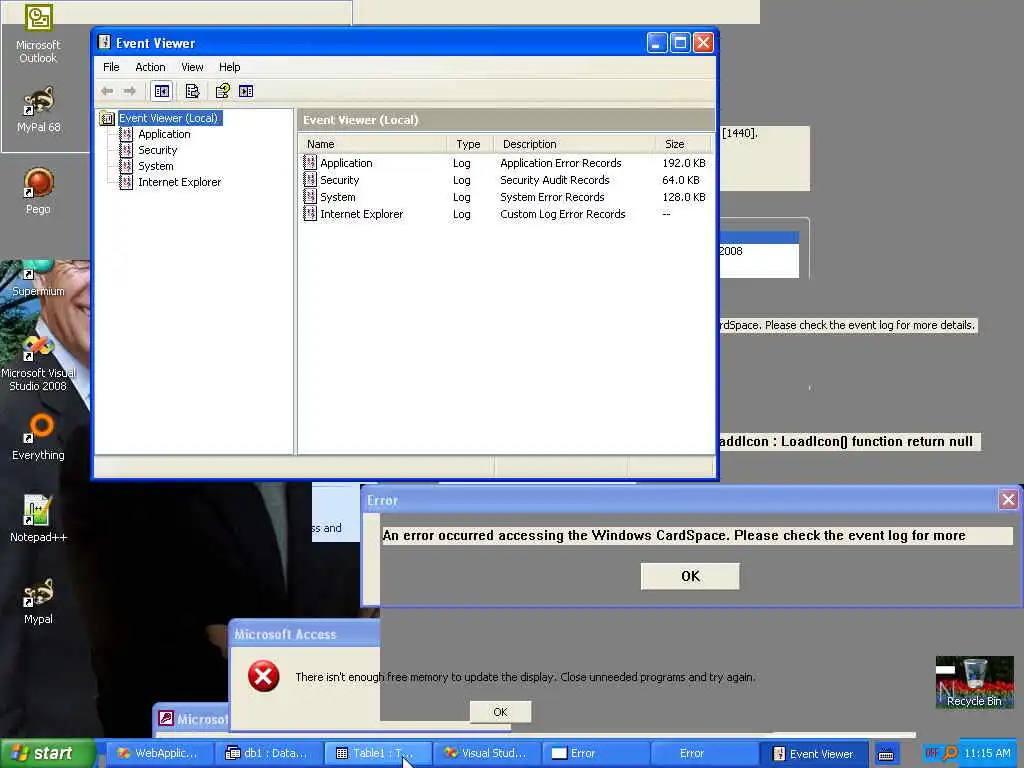Sort the list by the Name column header
This screenshot has width=1024, height=768.
point(372,144)
